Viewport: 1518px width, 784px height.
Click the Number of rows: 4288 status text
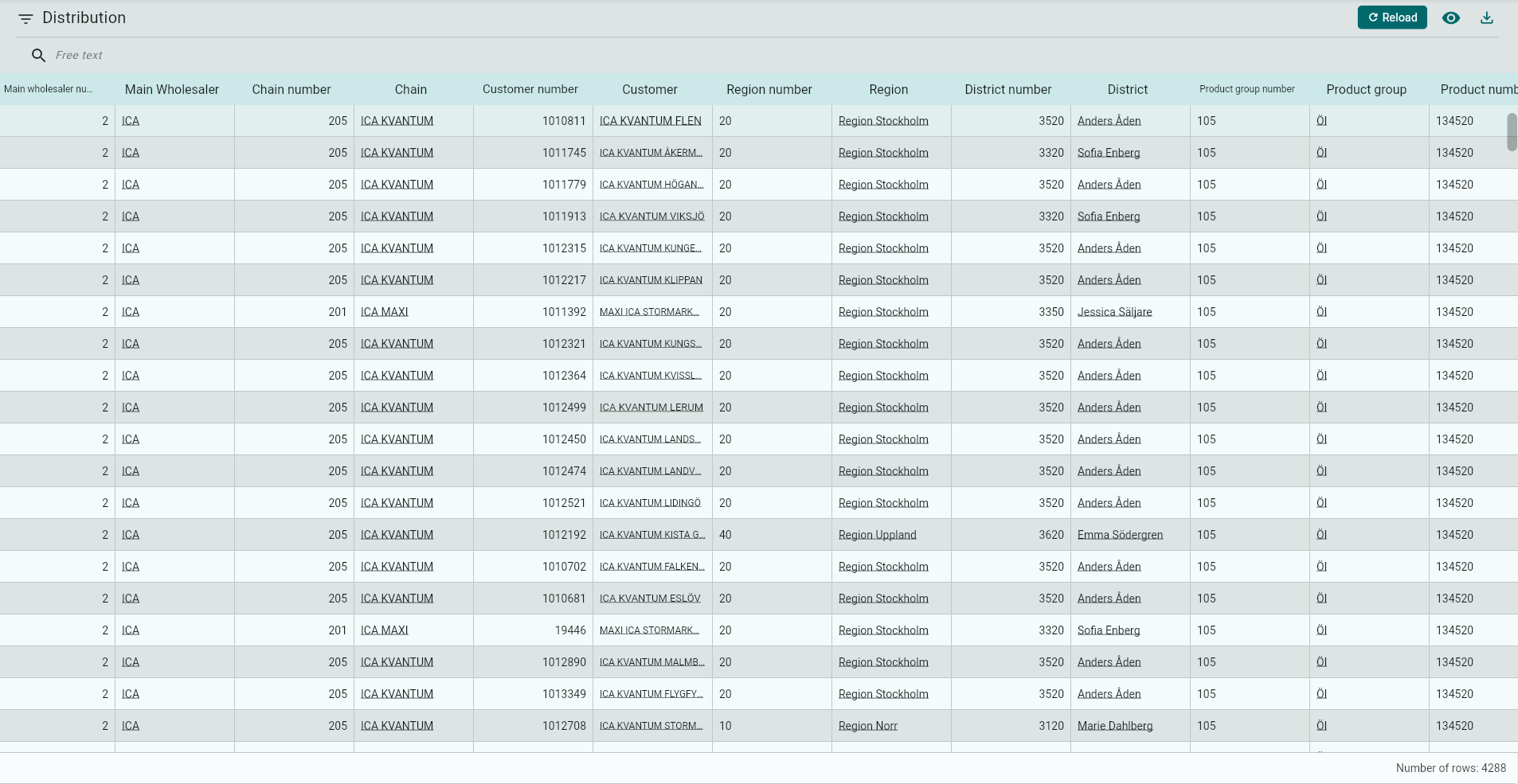[1451, 768]
